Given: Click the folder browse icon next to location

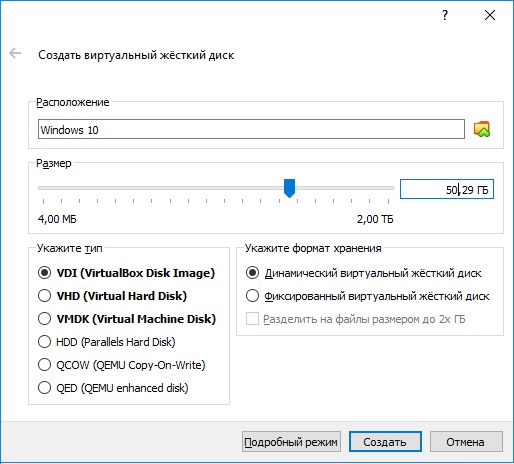Looking at the screenshot, I should 482,129.
